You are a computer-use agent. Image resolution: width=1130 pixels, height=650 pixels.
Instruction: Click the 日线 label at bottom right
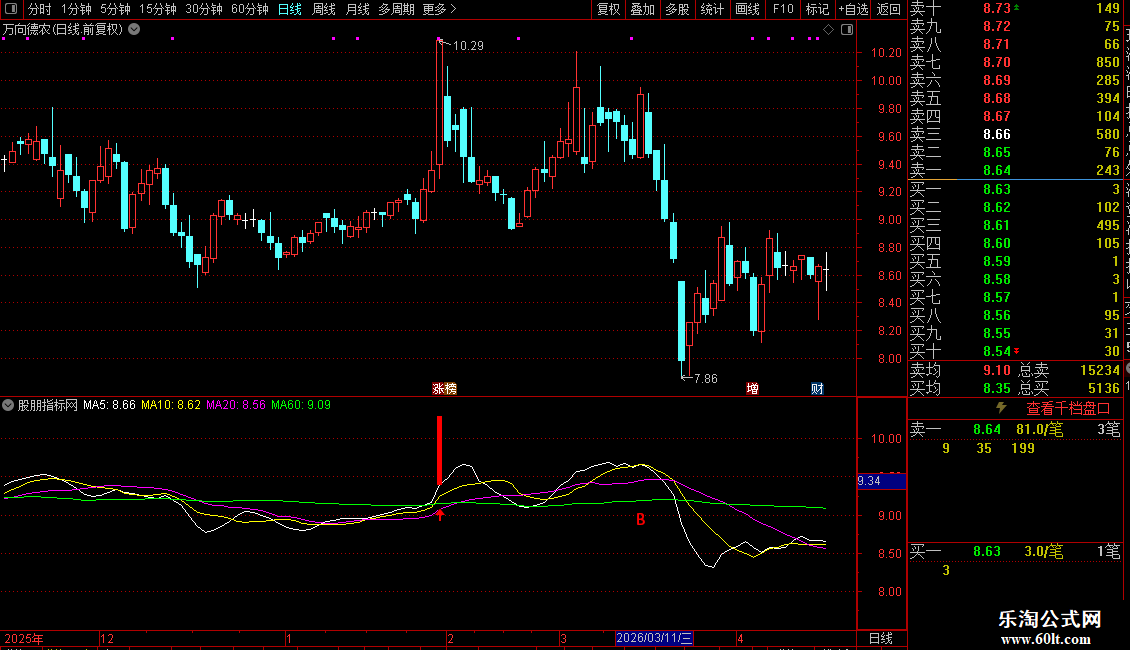coord(881,638)
